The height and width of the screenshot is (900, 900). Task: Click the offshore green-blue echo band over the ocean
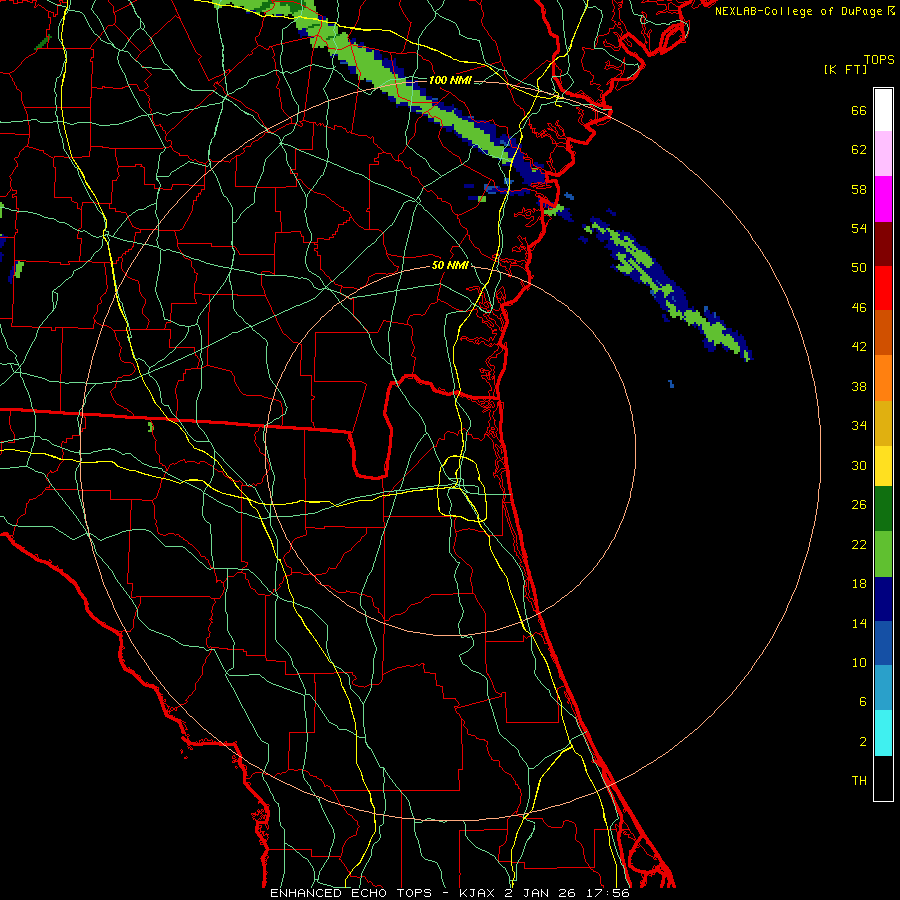(x=666, y=287)
